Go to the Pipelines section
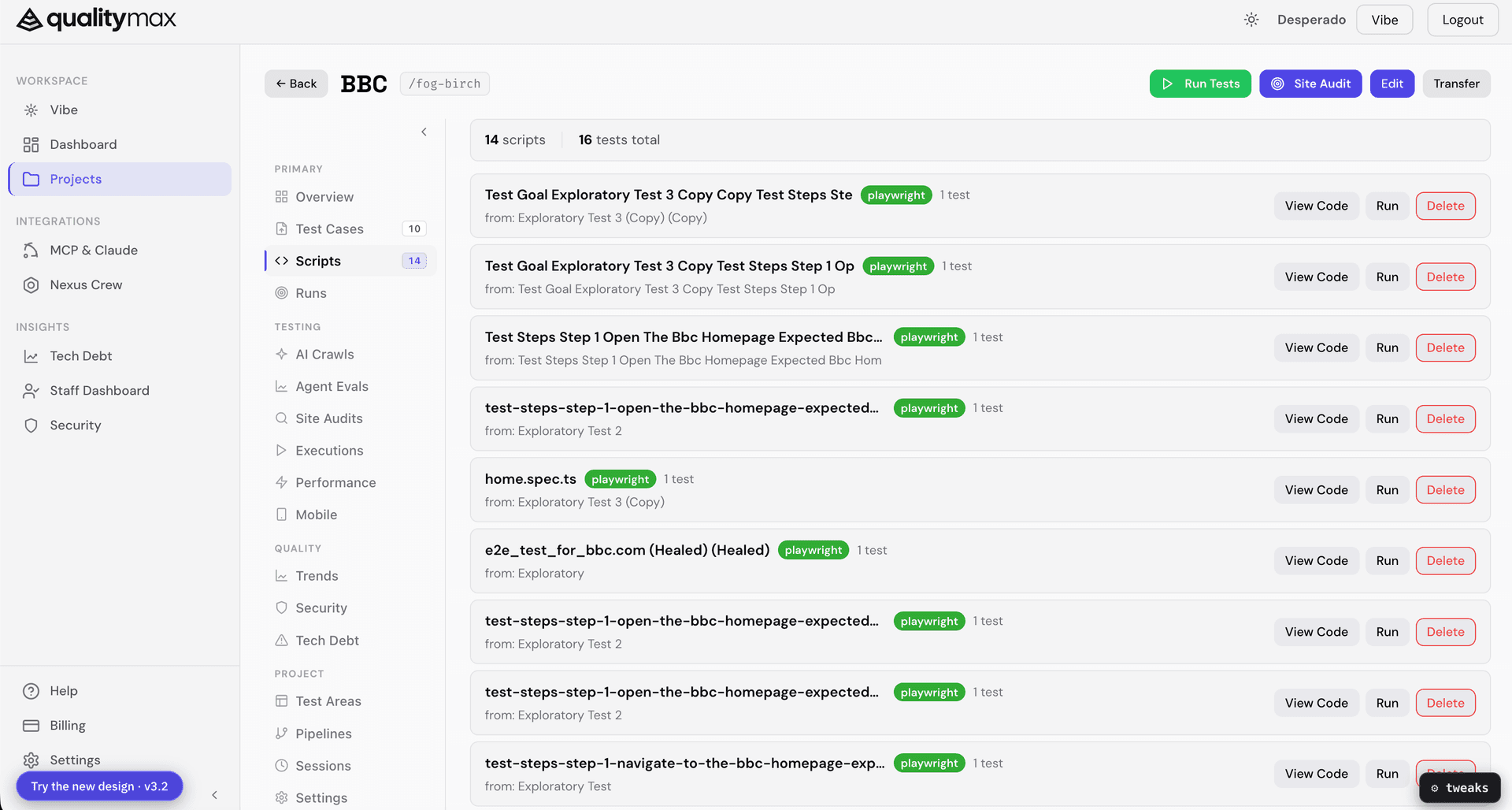 point(351,734)
